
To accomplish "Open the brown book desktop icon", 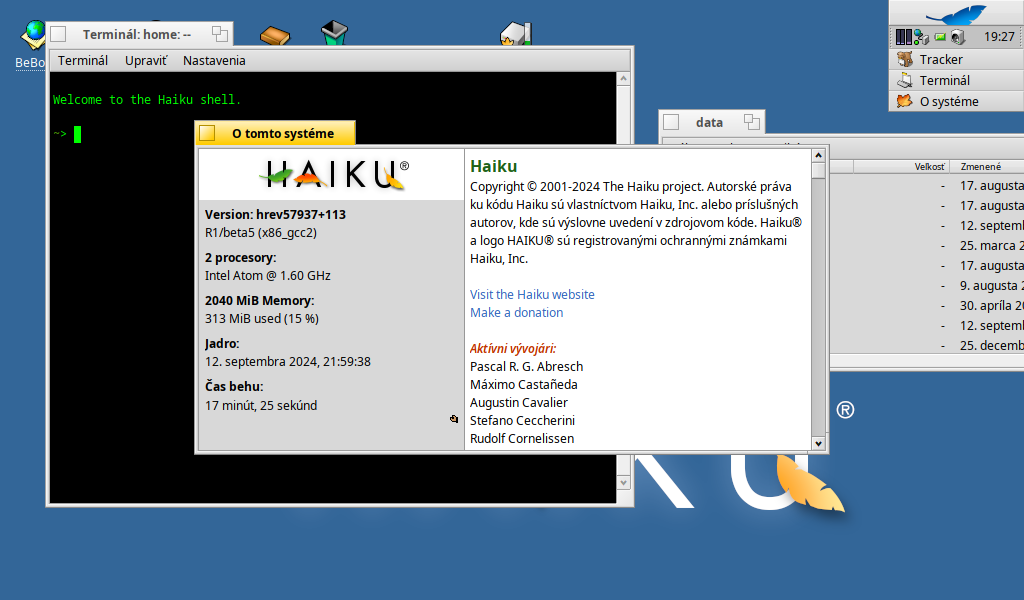I will 275,35.
